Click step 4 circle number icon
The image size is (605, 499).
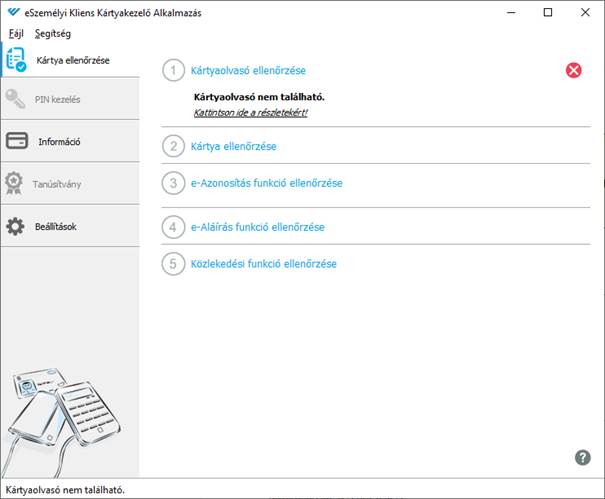coord(173,227)
